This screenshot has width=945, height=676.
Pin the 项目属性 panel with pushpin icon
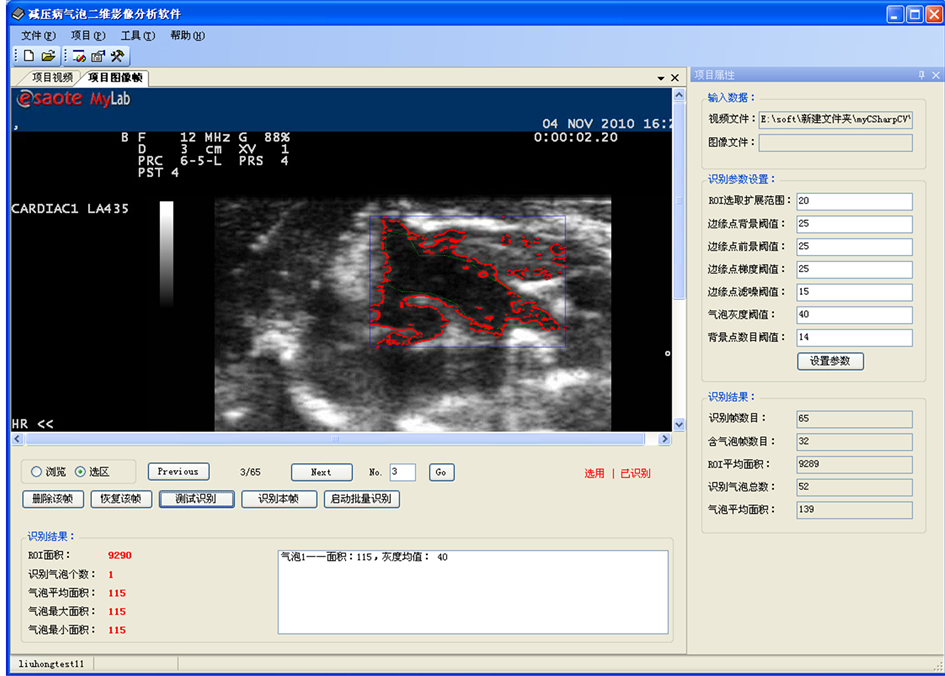921,76
